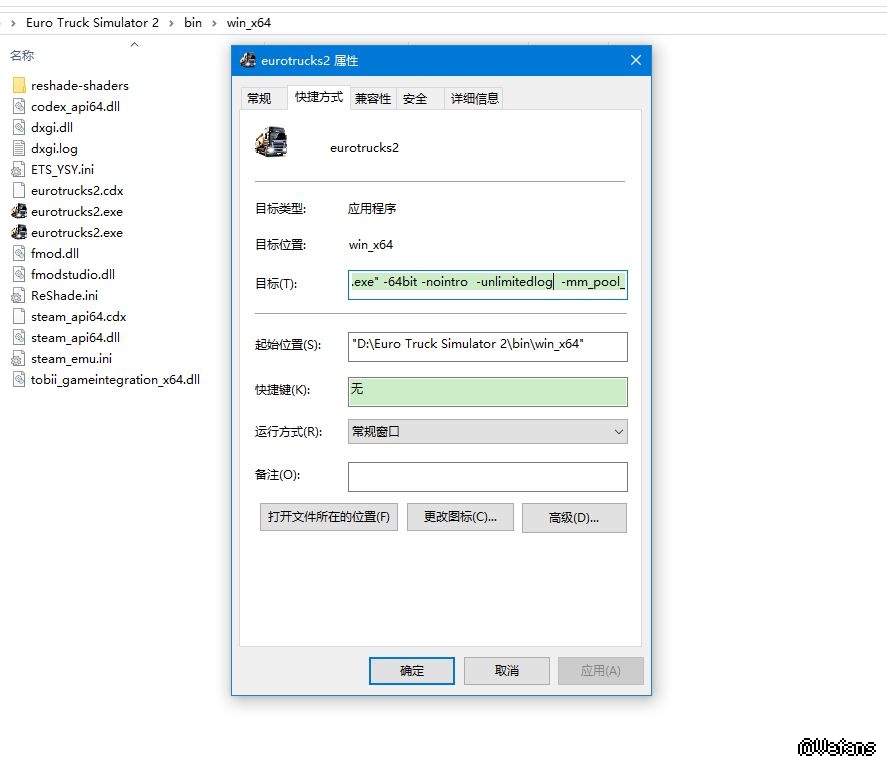The width and height of the screenshot is (887, 768).
Task: Open the 高级 advanced options button
Action: pos(574,517)
